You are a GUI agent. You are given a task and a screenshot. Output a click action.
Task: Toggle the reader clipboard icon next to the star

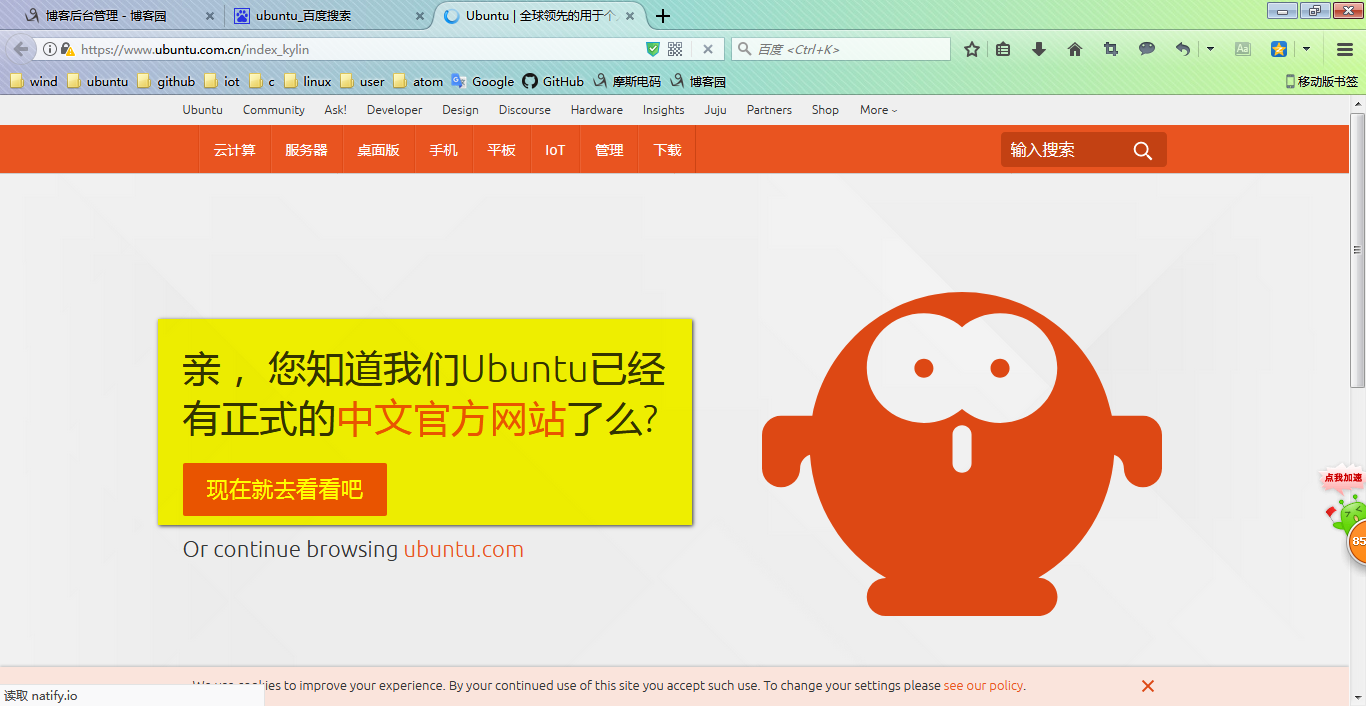click(1002, 48)
